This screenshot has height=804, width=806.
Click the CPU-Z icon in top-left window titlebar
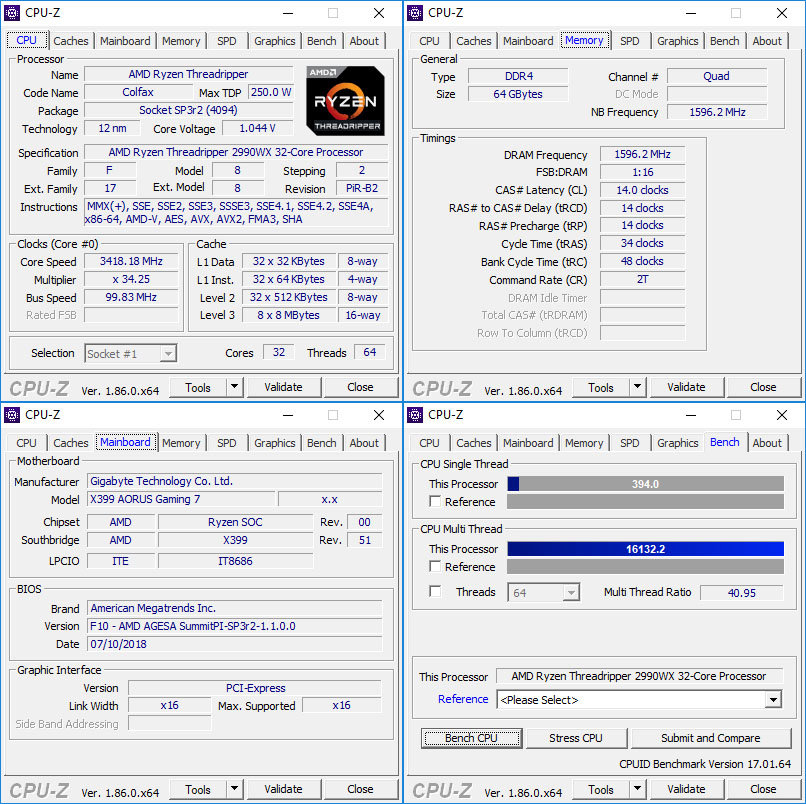click(x=11, y=12)
